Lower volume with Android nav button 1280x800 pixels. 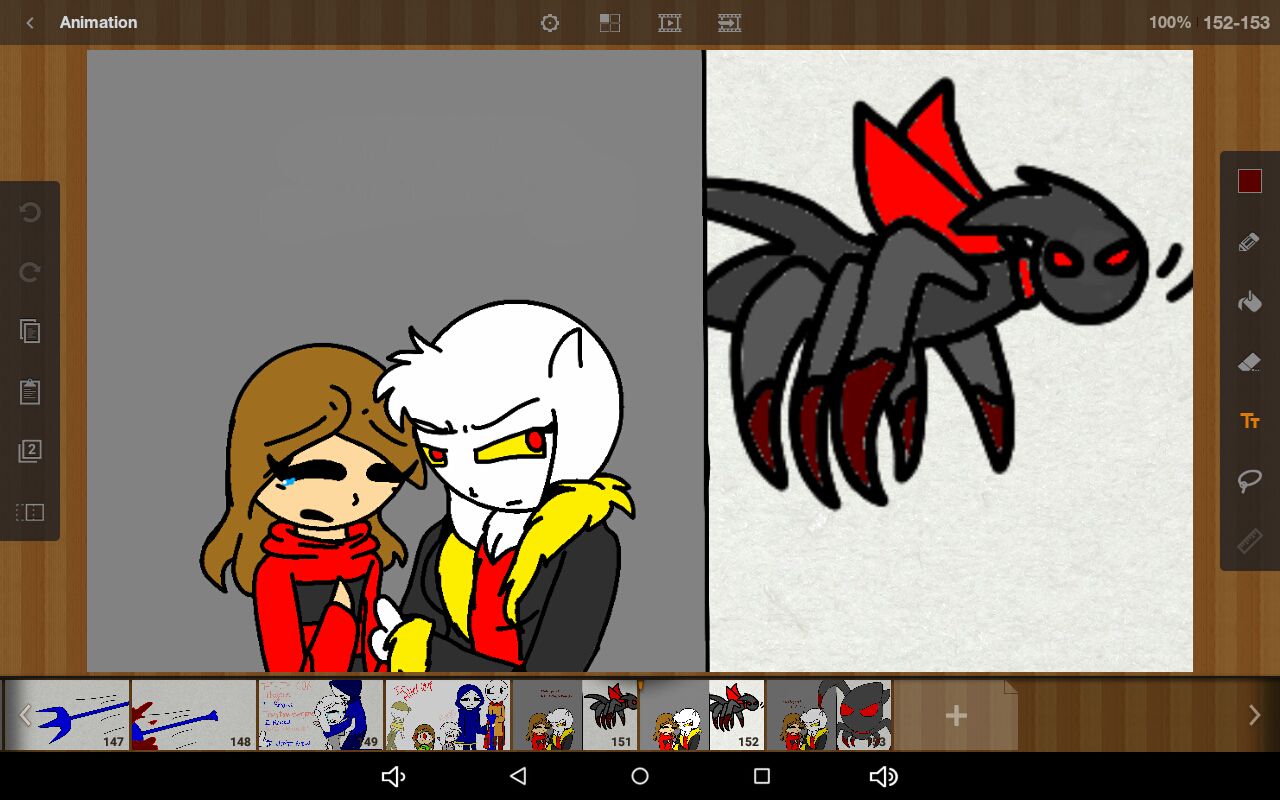tap(394, 776)
